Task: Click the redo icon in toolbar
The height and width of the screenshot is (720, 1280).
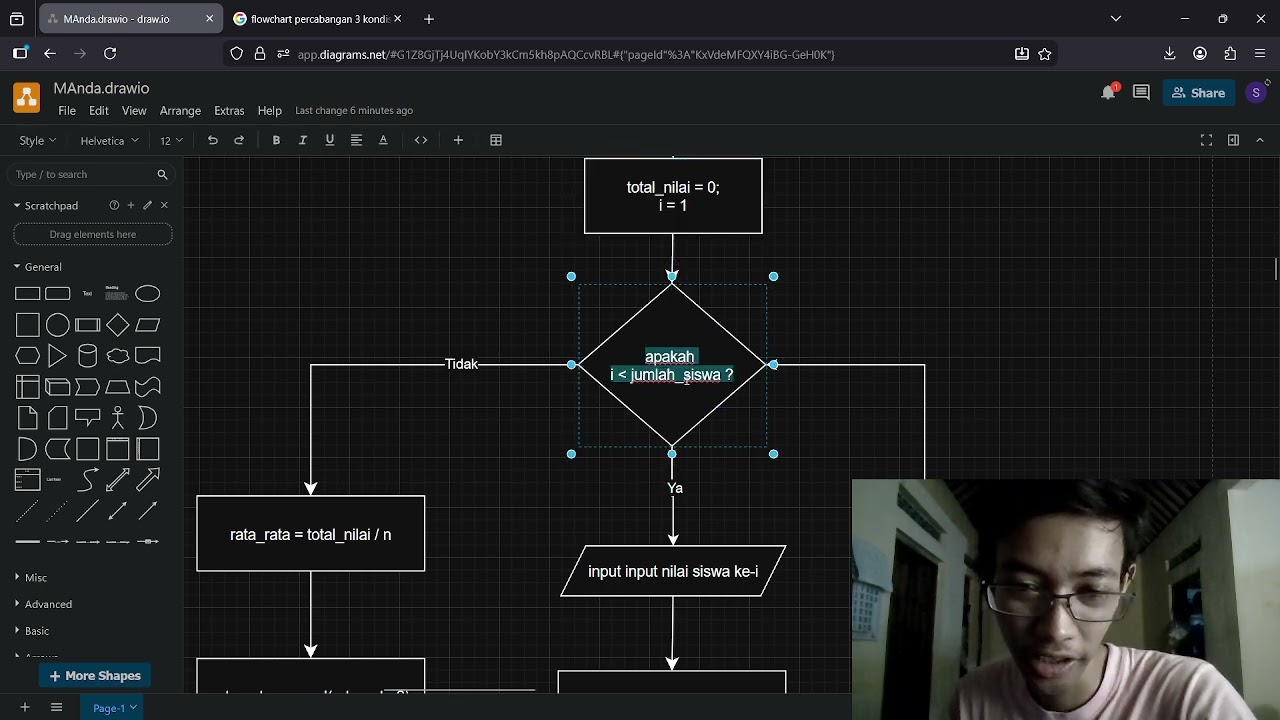Action: click(239, 140)
